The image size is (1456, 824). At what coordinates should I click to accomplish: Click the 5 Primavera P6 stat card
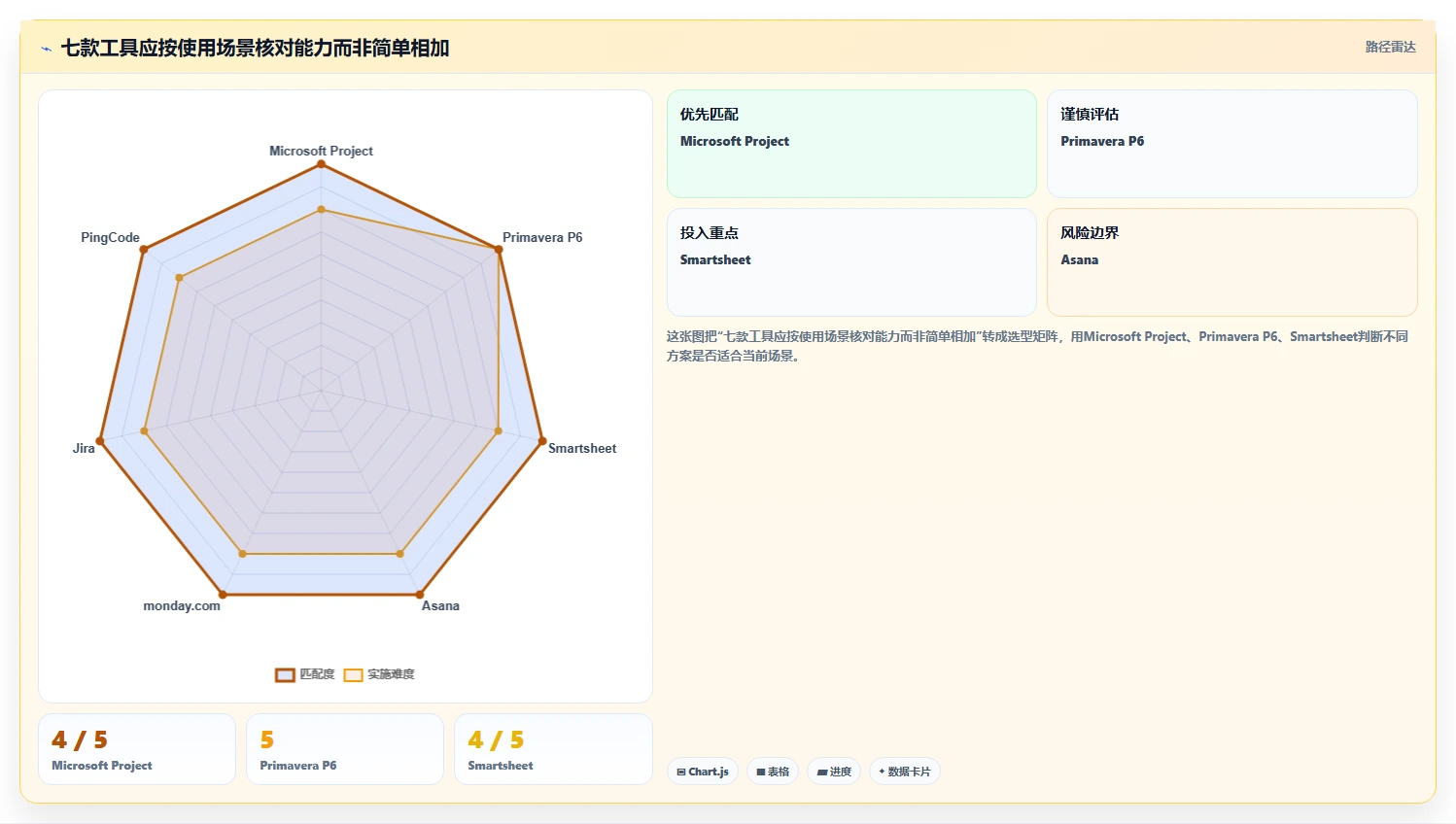coord(345,749)
